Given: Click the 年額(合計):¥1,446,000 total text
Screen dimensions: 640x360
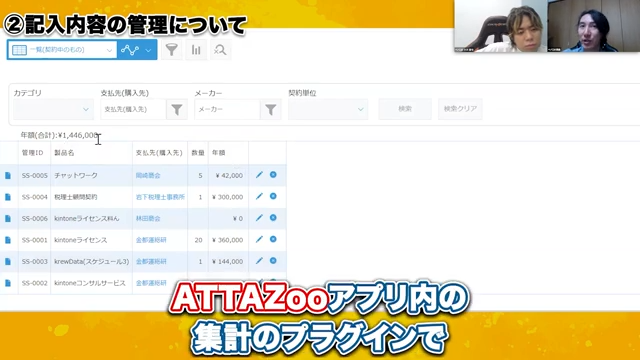Looking at the screenshot, I should coord(59,135).
